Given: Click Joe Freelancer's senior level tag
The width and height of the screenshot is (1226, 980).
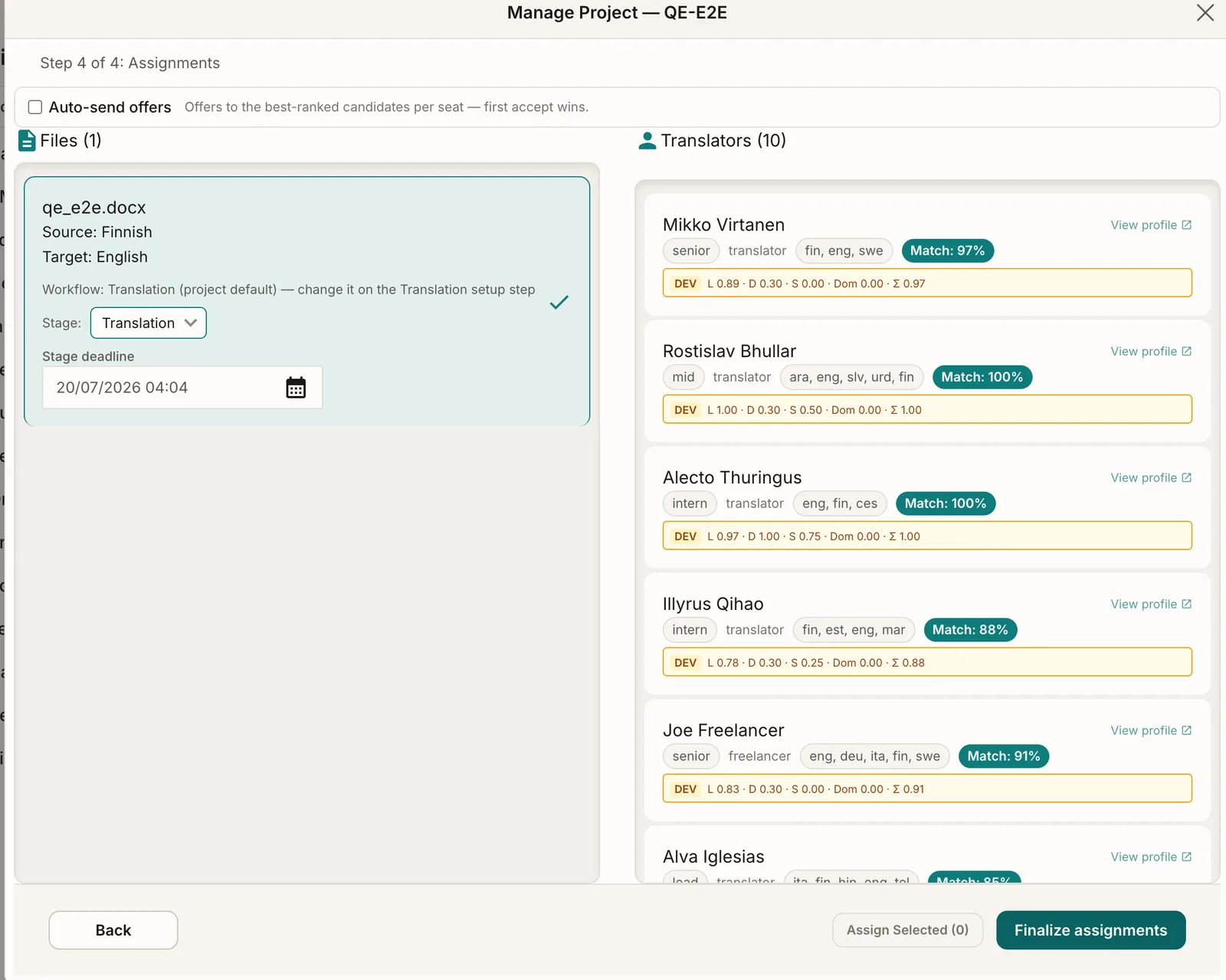Looking at the screenshot, I should tap(691, 756).
